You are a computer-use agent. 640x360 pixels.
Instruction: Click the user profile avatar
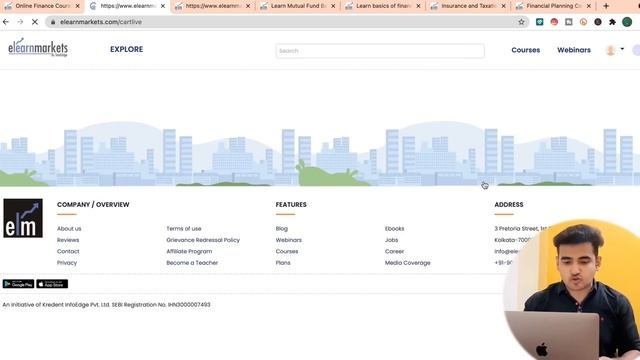(x=611, y=50)
